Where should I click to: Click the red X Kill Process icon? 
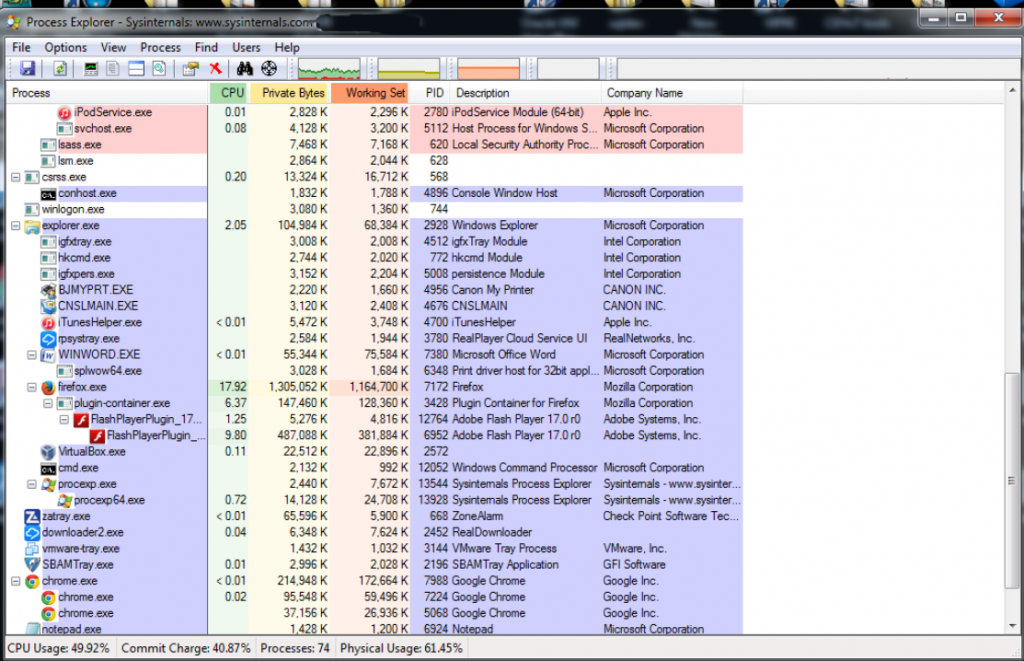coord(215,69)
